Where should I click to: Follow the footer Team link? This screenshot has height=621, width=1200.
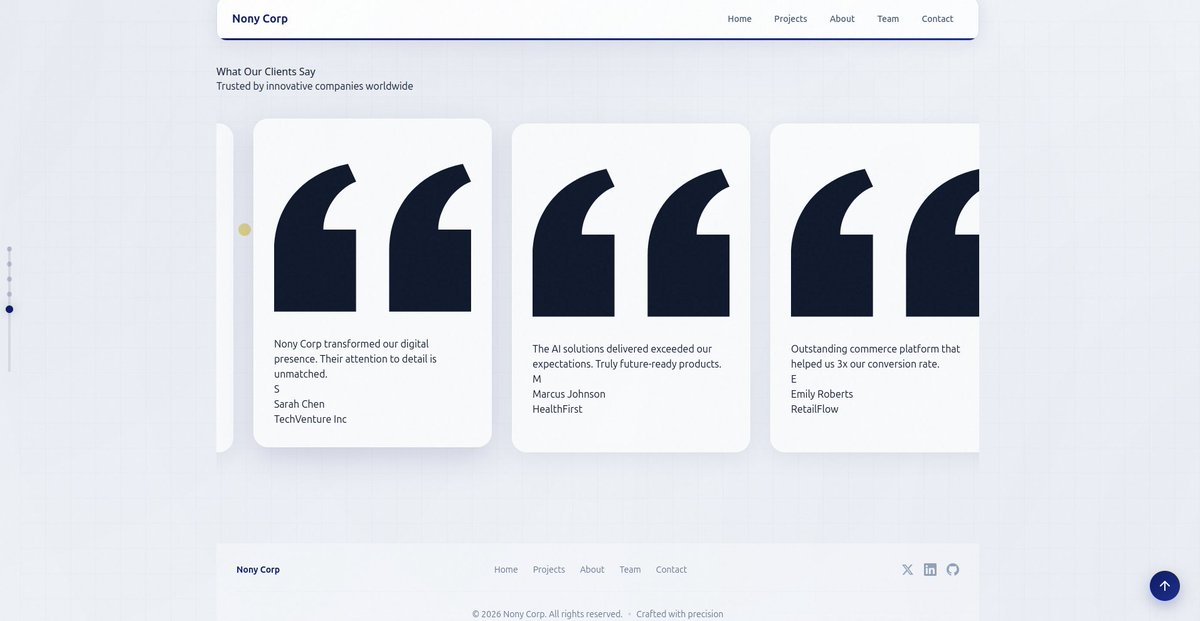tap(630, 570)
